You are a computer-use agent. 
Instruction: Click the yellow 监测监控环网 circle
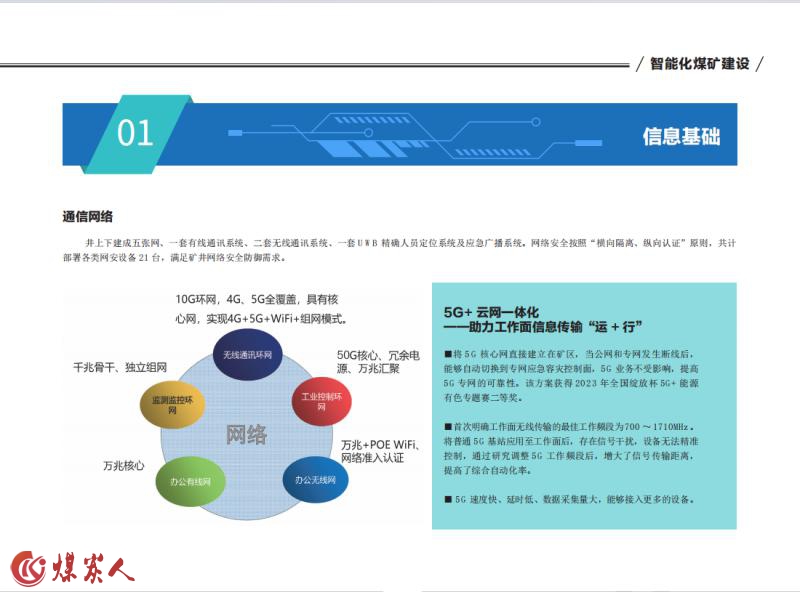172,405
